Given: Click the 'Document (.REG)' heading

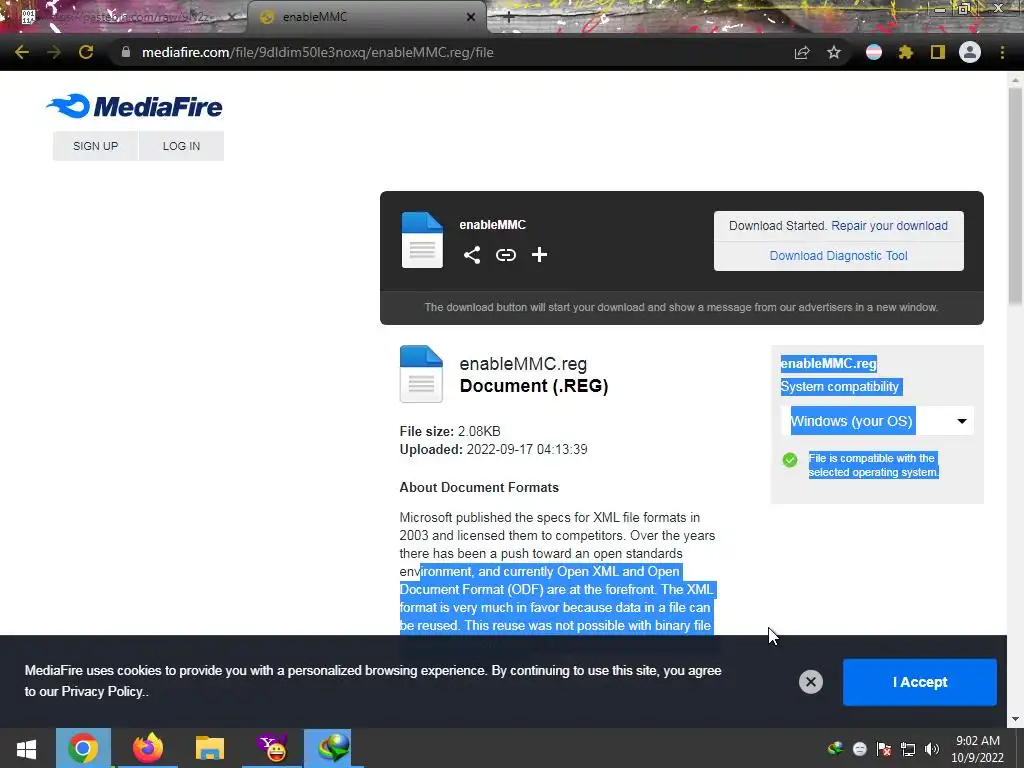Looking at the screenshot, I should pos(534,386).
